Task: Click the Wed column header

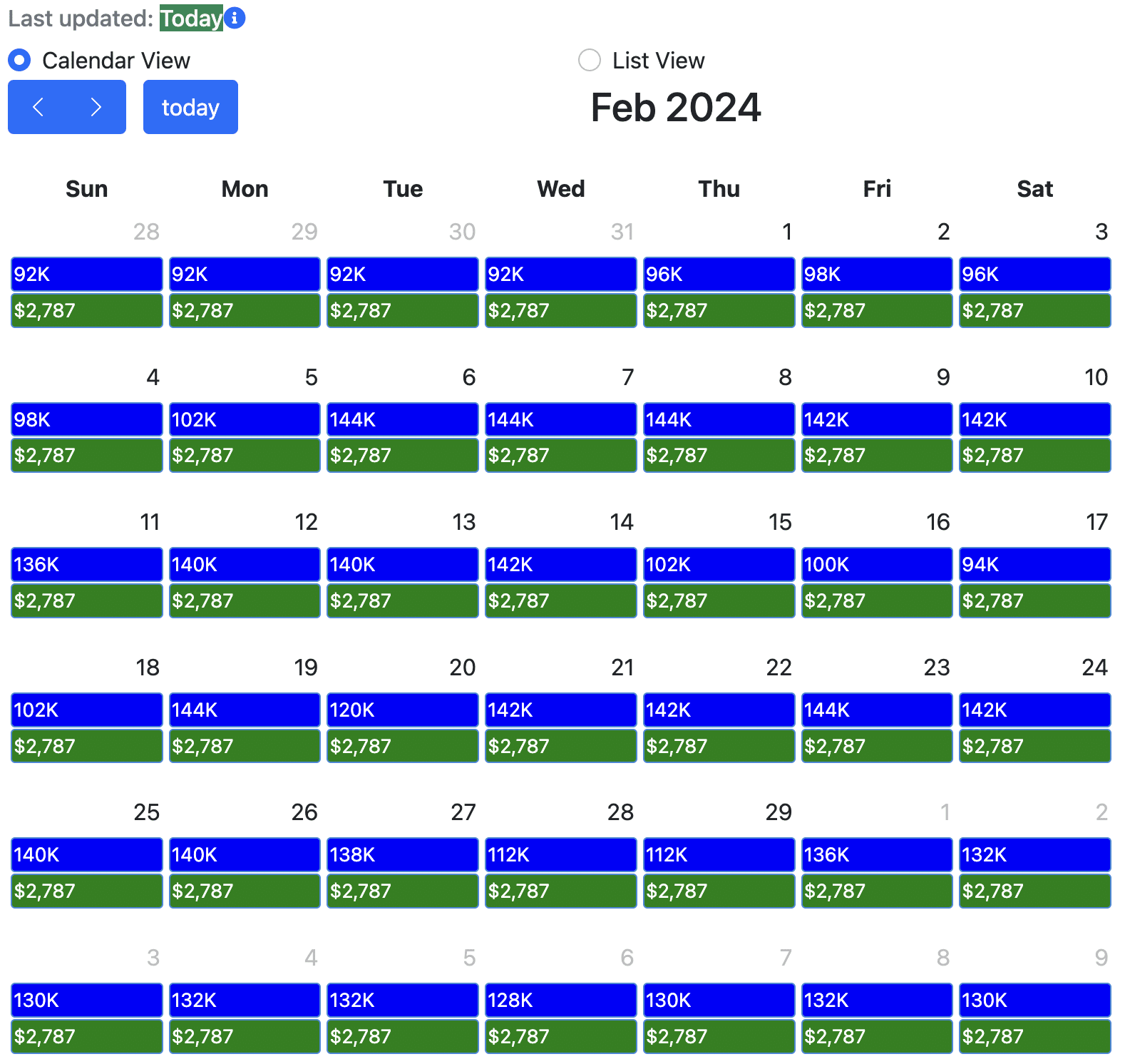Action: click(x=561, y=189)
